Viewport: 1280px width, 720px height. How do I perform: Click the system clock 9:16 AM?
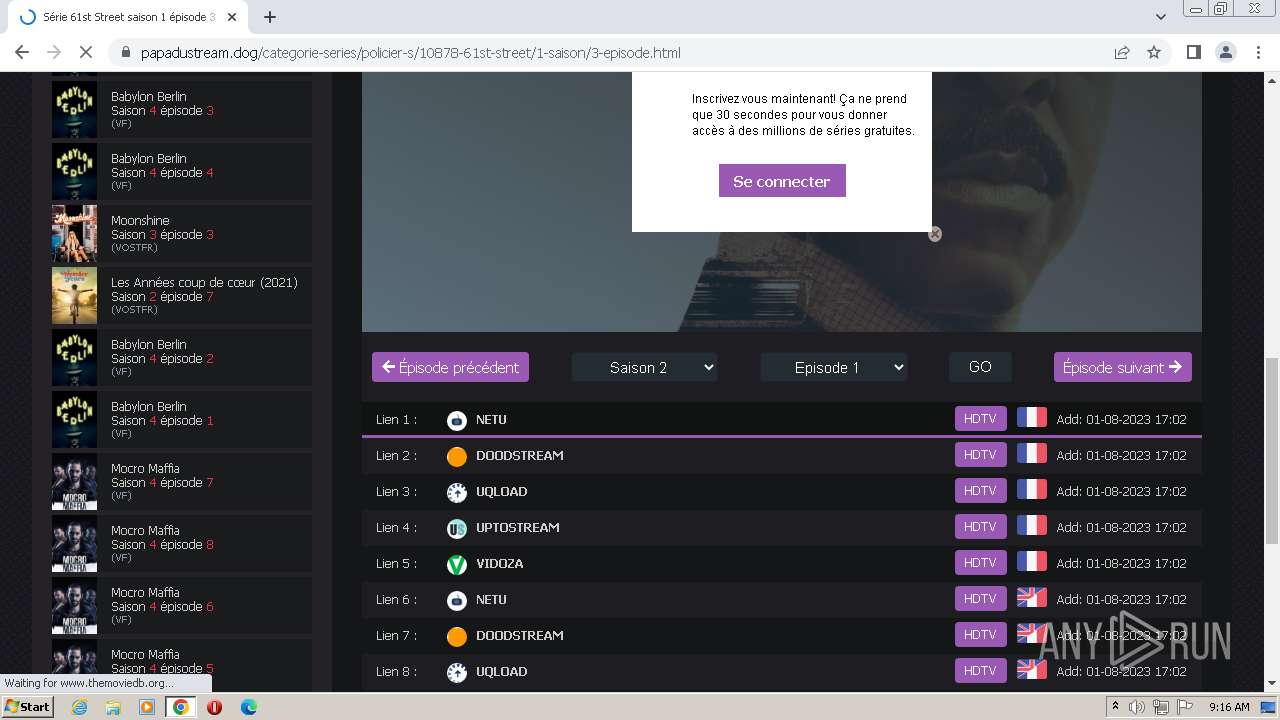point(1229,707)
